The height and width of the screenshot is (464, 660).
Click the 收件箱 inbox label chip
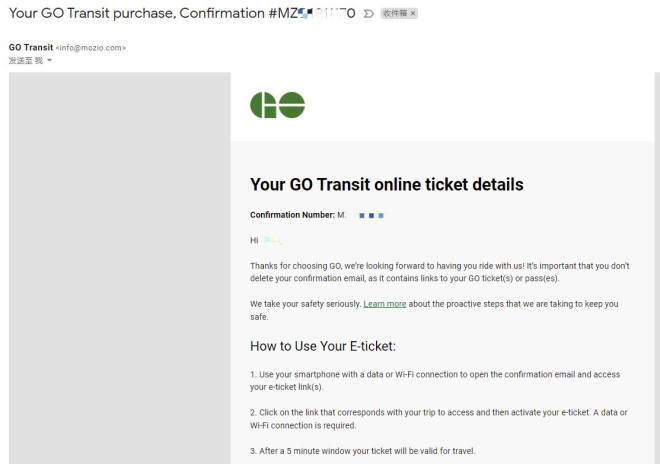click(395, 13)
